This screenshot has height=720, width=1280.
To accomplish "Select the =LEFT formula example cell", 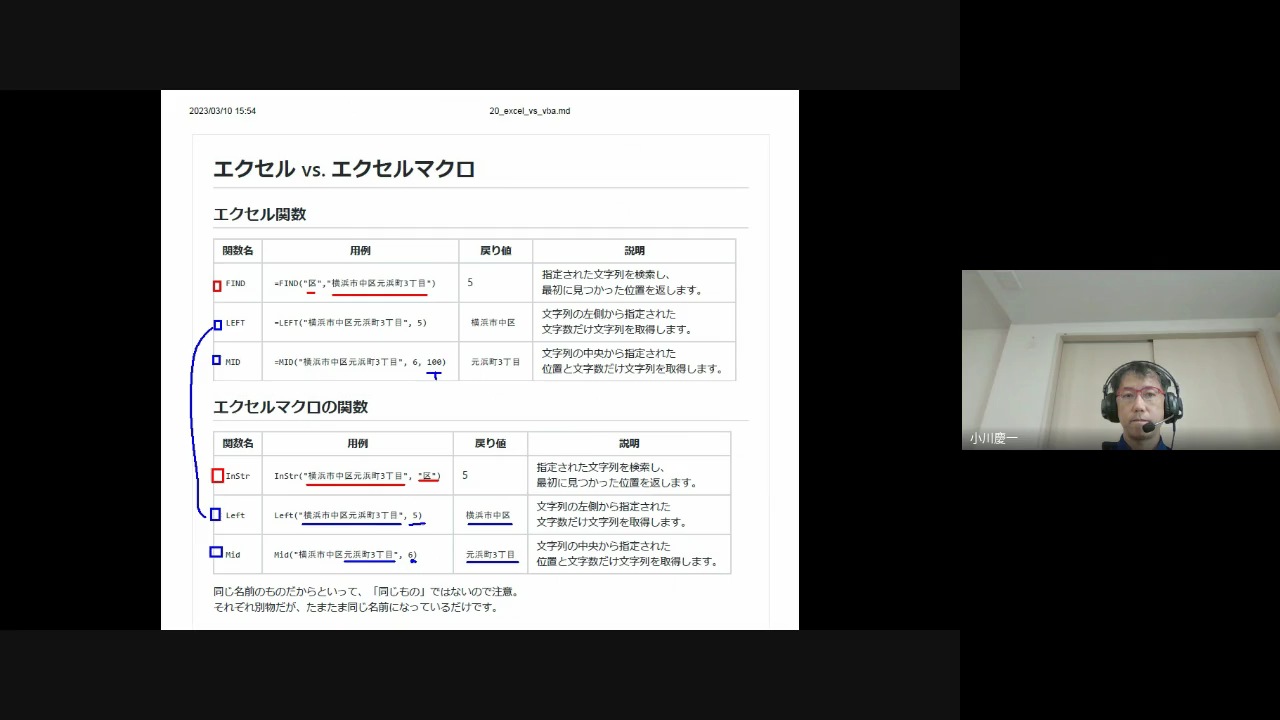I will (x=350, y=323).
